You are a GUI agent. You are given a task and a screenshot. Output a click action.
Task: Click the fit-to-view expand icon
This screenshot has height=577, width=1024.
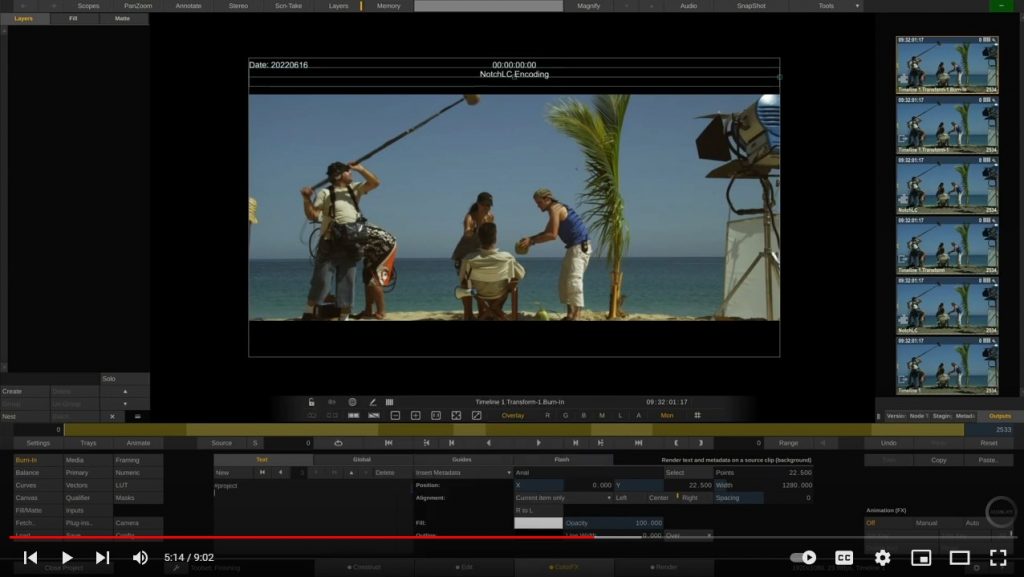pyautogui.click(x=456, y=415)
